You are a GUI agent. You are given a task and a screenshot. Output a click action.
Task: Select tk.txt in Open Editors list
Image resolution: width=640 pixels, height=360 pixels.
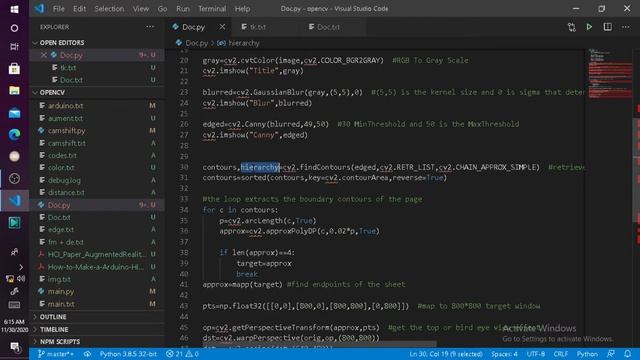click(x=97, y=68)
